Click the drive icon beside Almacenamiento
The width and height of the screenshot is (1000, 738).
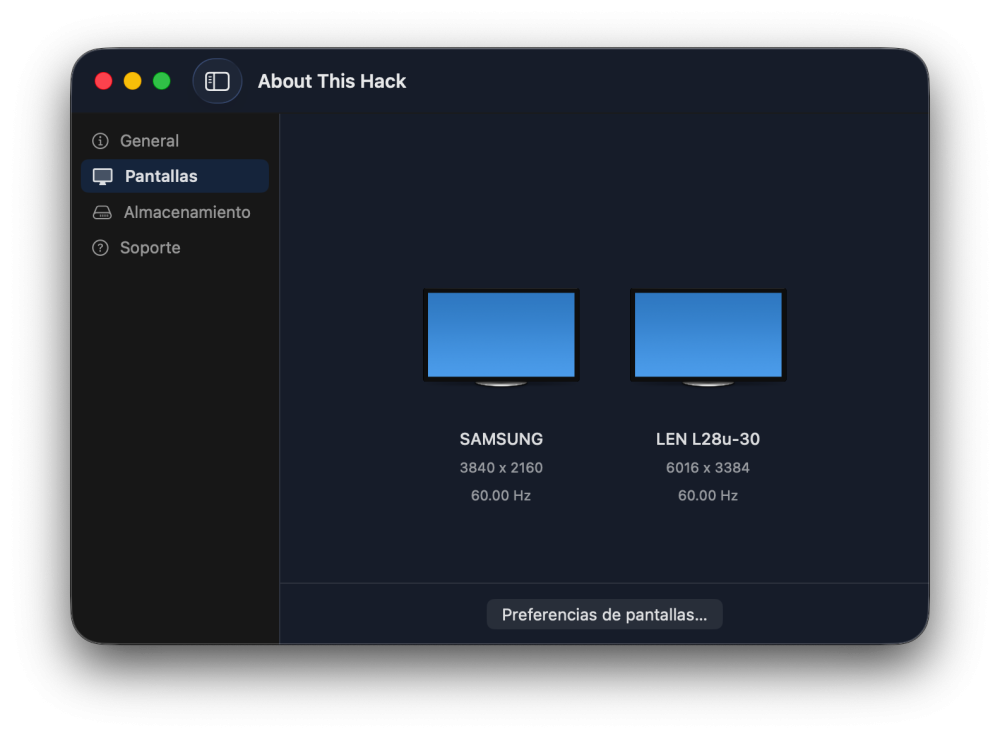point(102,212)
